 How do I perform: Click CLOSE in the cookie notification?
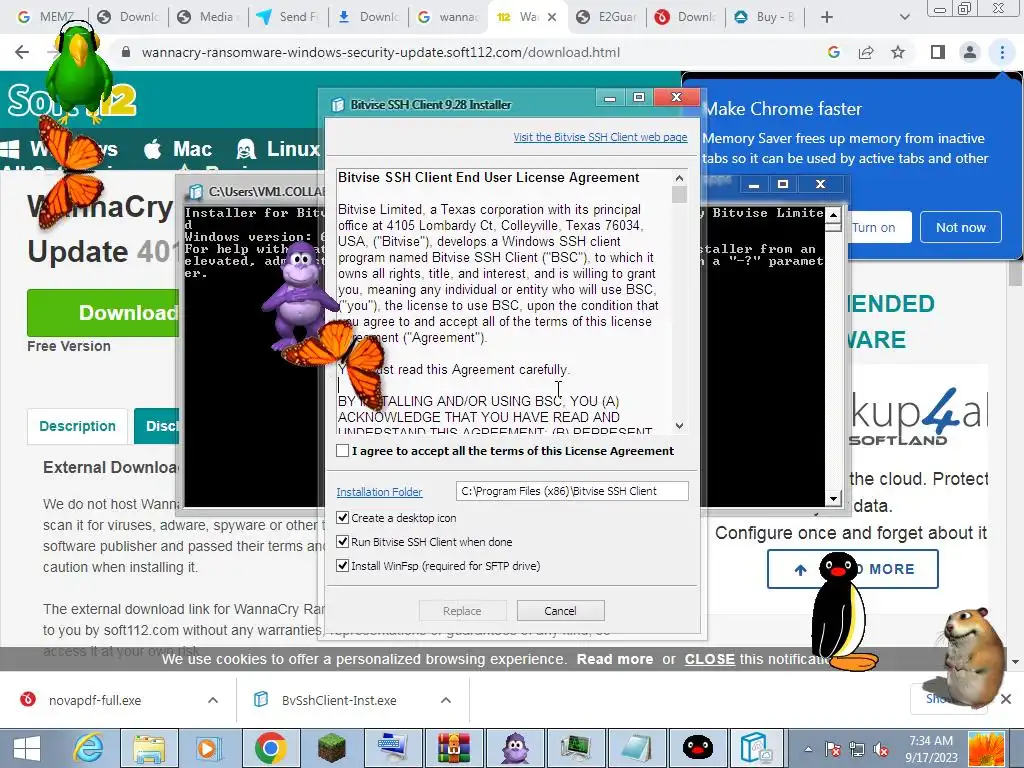[709, 659]
